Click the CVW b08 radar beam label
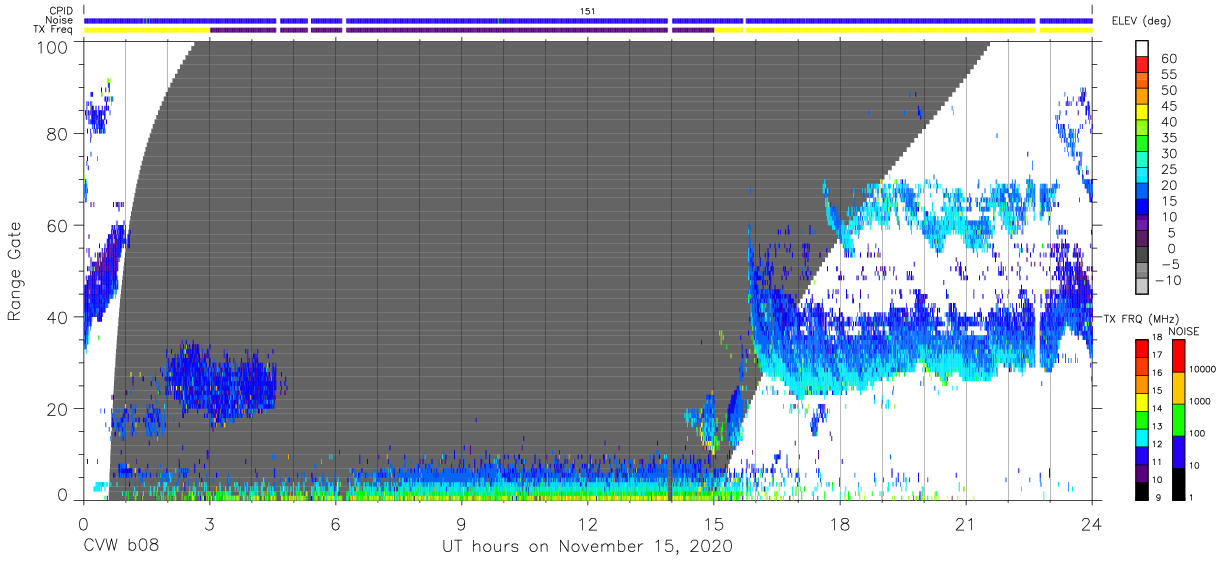 (121, 547)
